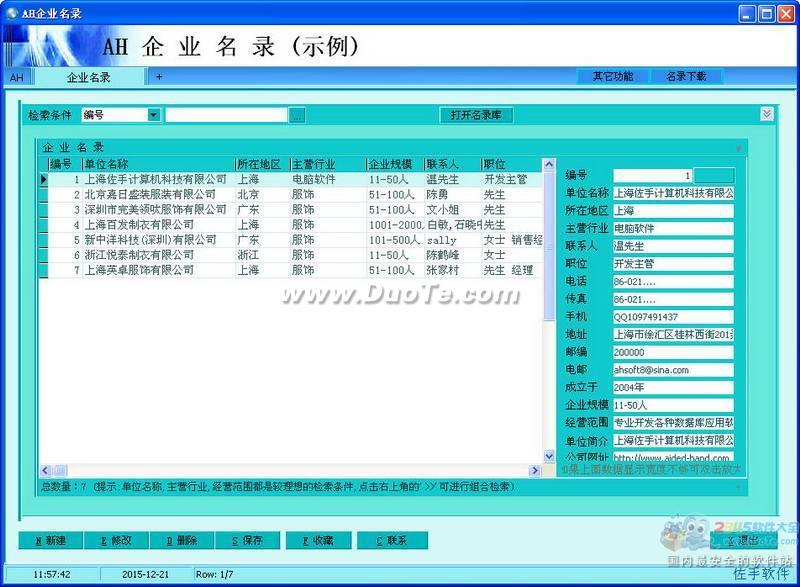Select the AH tab
This screenshot has width=800, height=587.
tap(17, 78)
